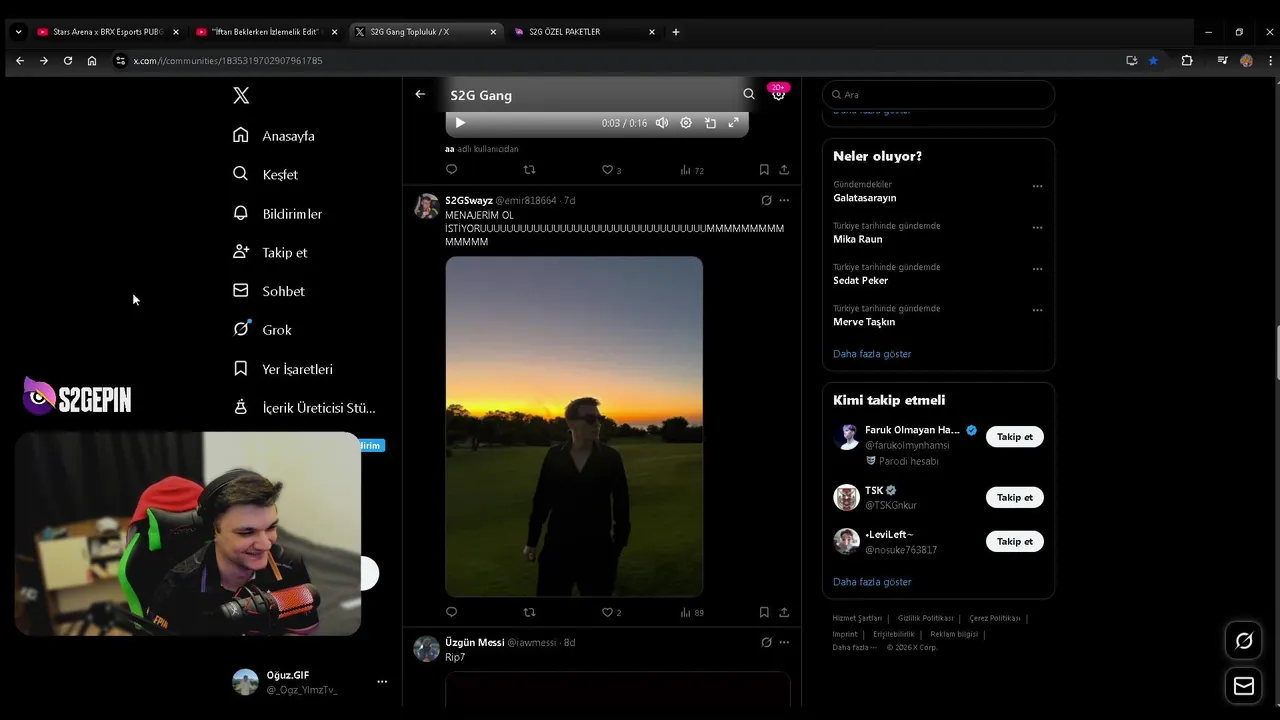Mute the video volume

pyautogui.click(x=662, y=123)
